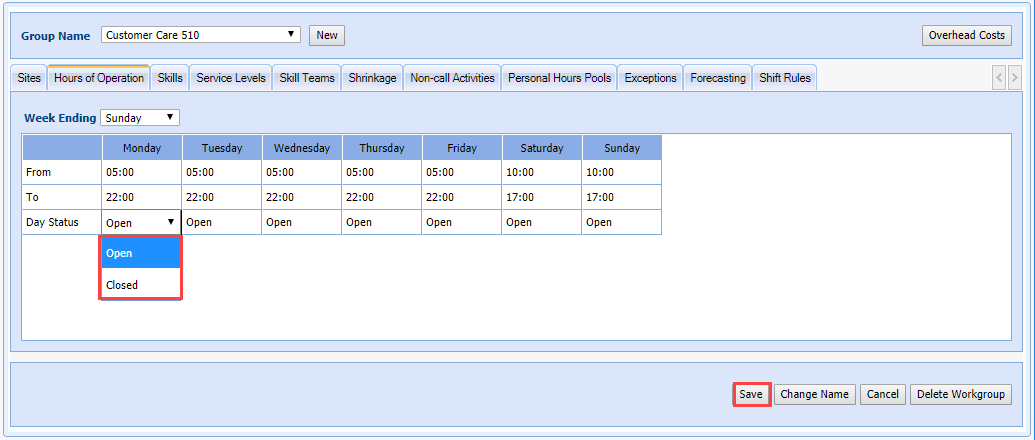This screenshot has height=440, width=1035.
Task: Choose Open in the status list
Action: (140, 253)
